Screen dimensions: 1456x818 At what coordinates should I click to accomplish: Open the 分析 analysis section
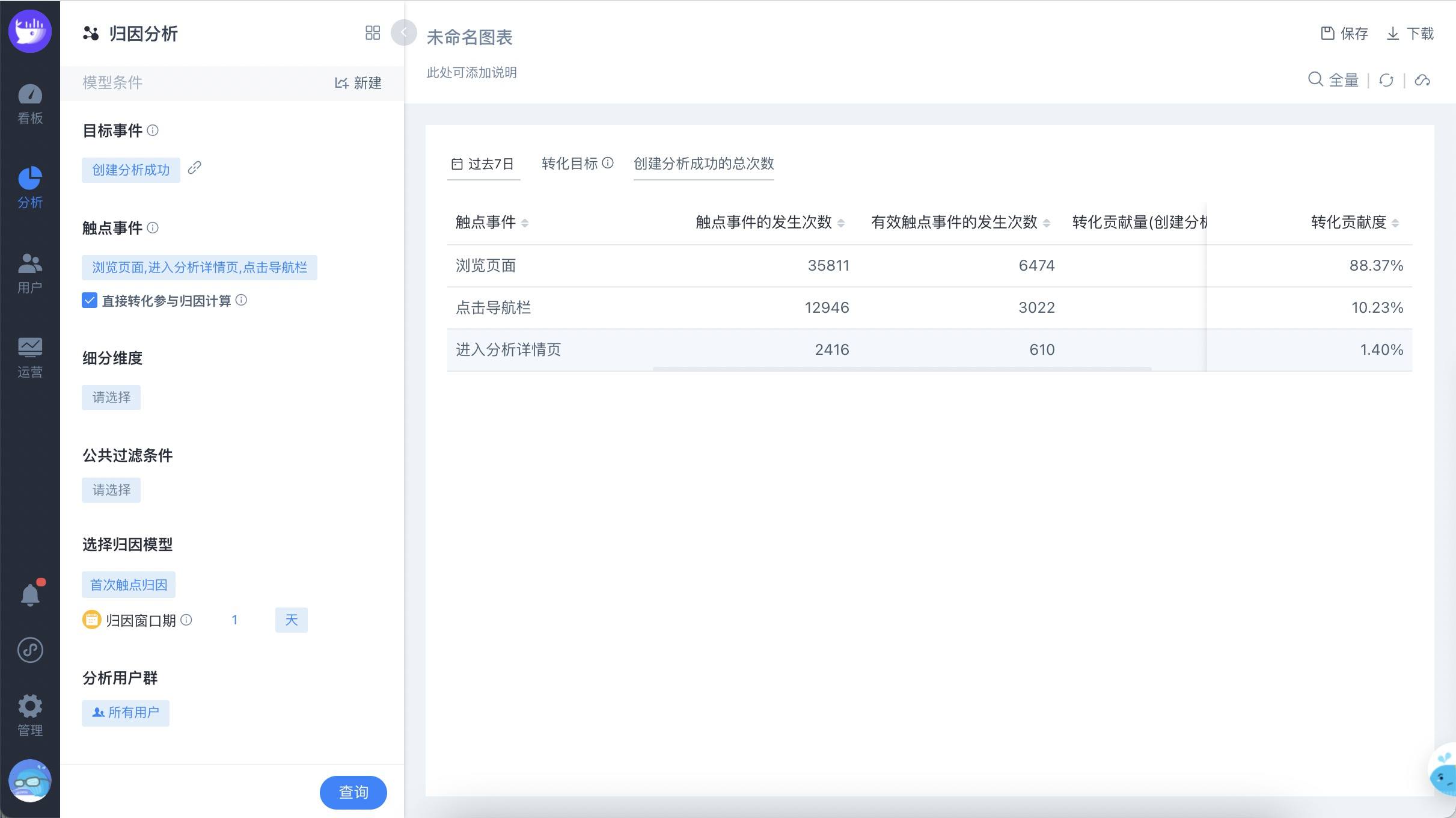click(x=30, y=188)
